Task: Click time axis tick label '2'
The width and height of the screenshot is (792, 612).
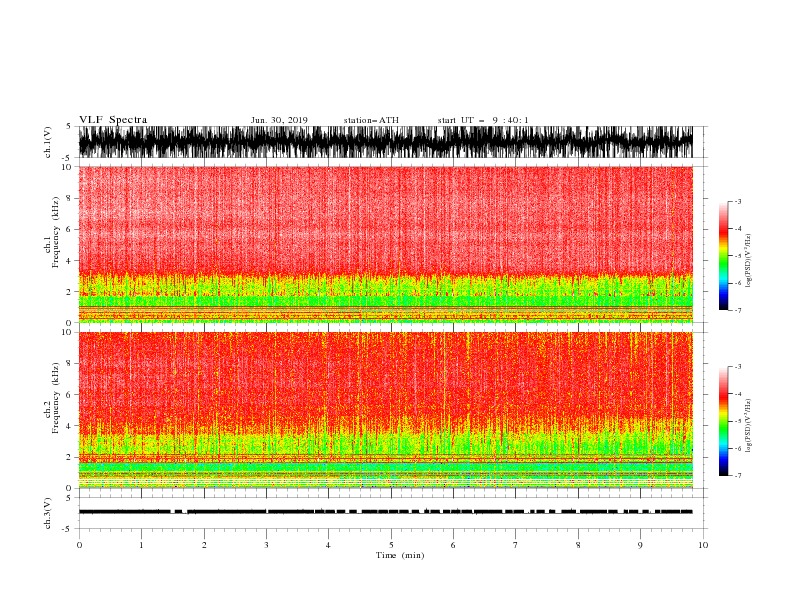Action: [204, 545]
